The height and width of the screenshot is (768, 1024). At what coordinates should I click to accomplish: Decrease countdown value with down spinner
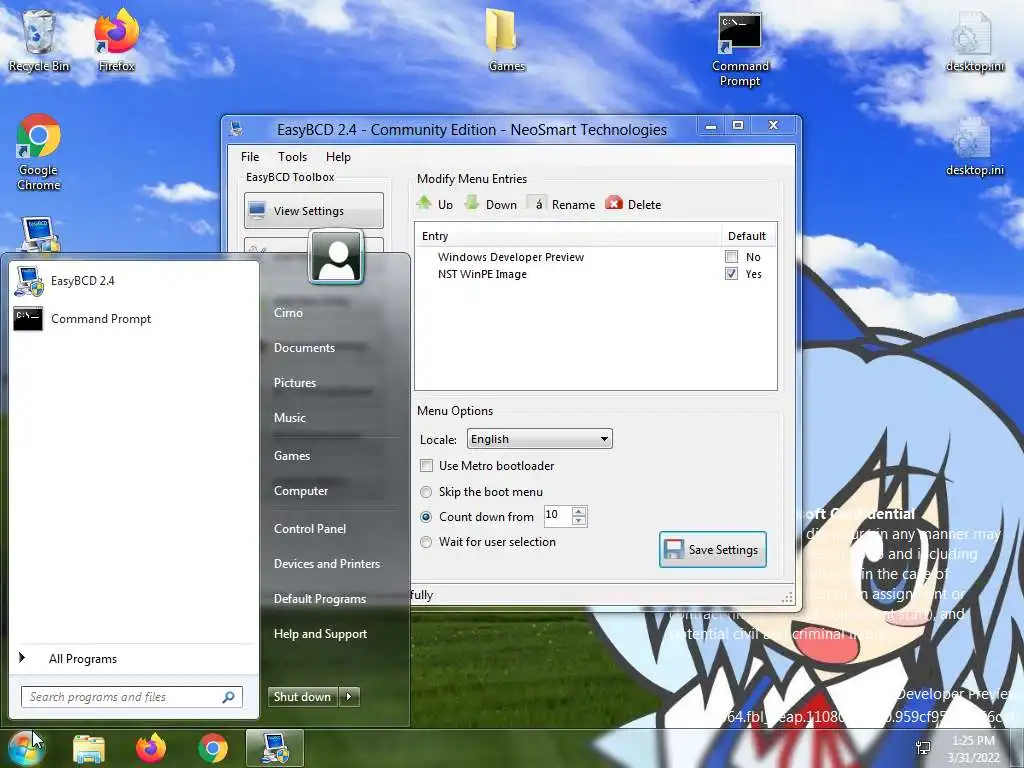tap(579, 521)
